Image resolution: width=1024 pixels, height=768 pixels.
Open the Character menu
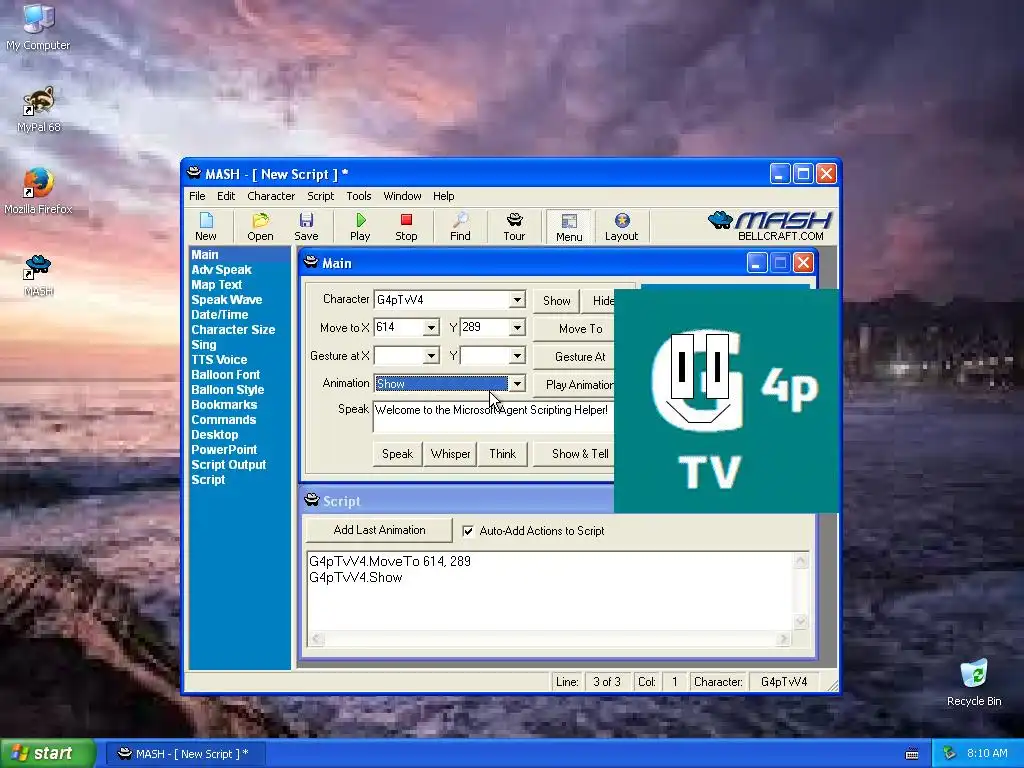[x=271, y=196]
